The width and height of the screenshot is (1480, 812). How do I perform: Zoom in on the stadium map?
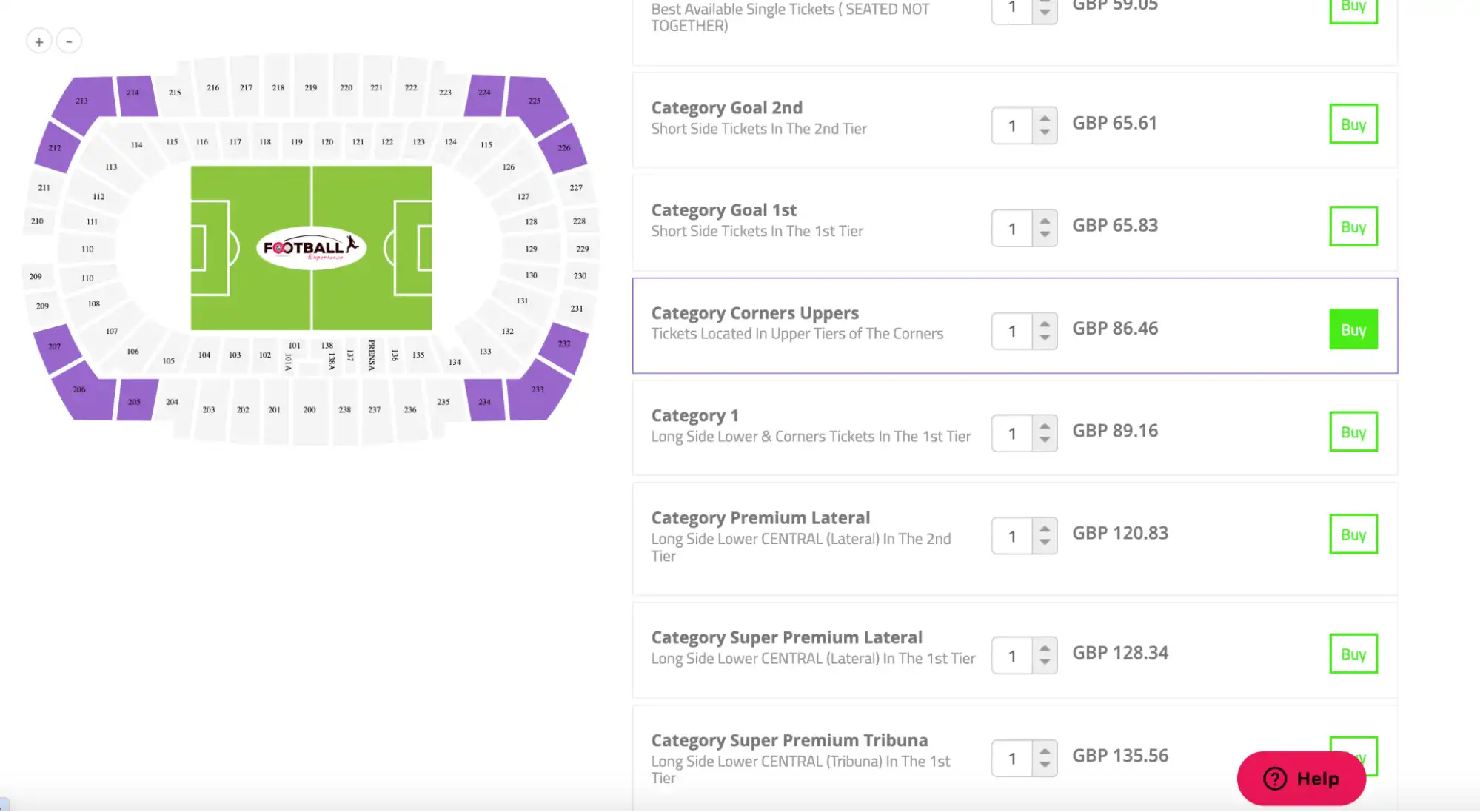pos(39,41)
